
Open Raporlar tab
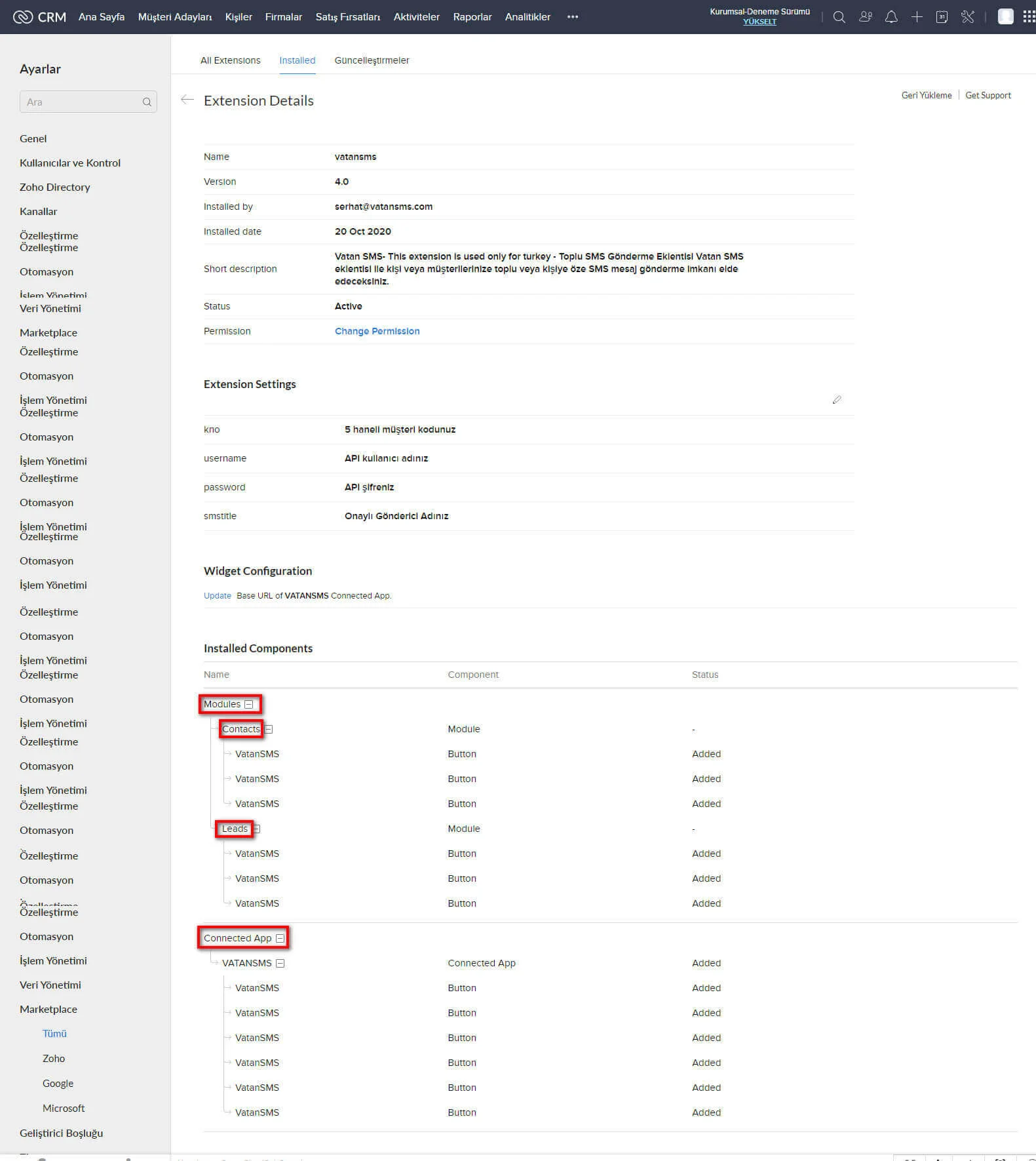tap(472, 17)
